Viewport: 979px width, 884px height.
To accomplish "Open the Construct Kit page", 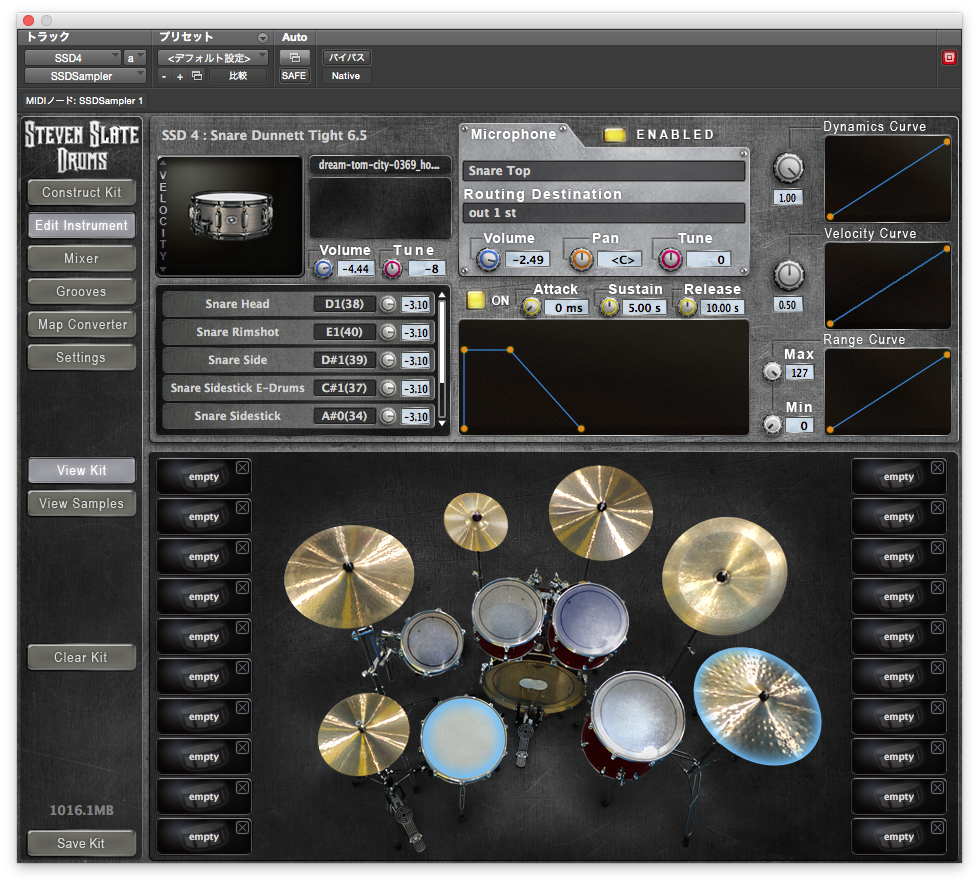I will pos(82,192).
